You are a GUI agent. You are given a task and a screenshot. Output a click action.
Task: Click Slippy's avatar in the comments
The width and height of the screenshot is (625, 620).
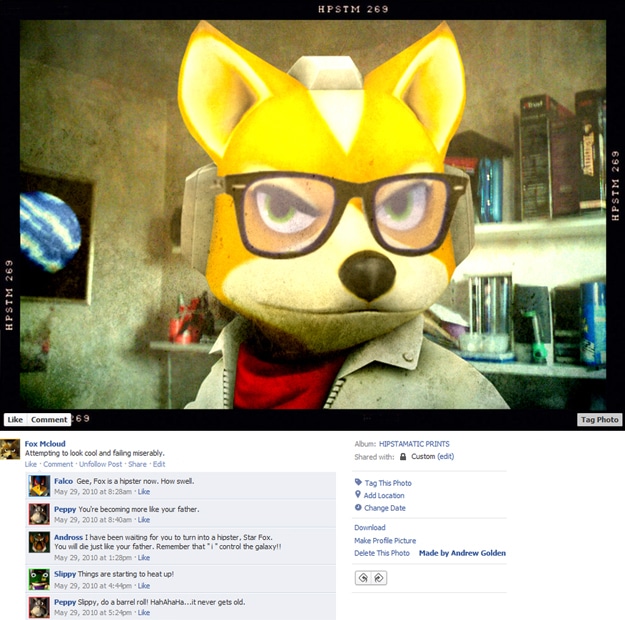pyautogui.click(x=39, y=579)
